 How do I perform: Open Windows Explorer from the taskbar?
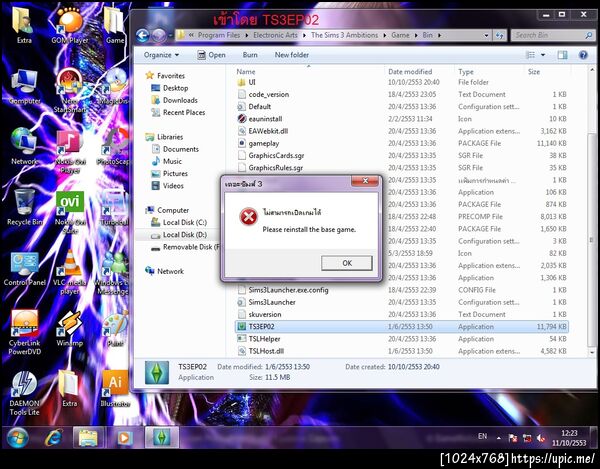click(88, 438)
